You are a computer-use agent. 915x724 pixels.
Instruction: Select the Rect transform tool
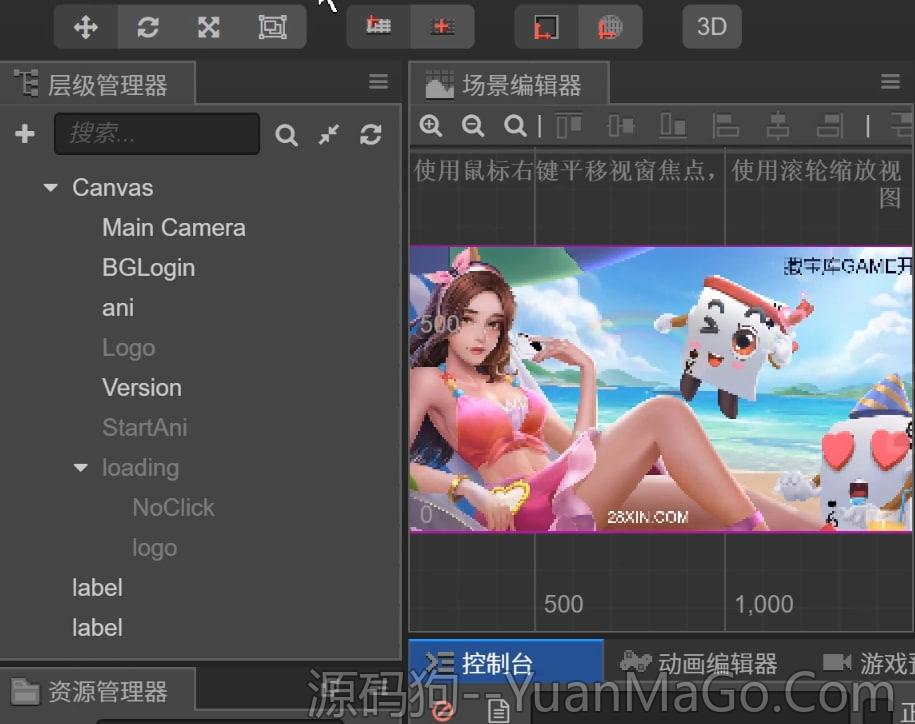[x=272, y=27]
